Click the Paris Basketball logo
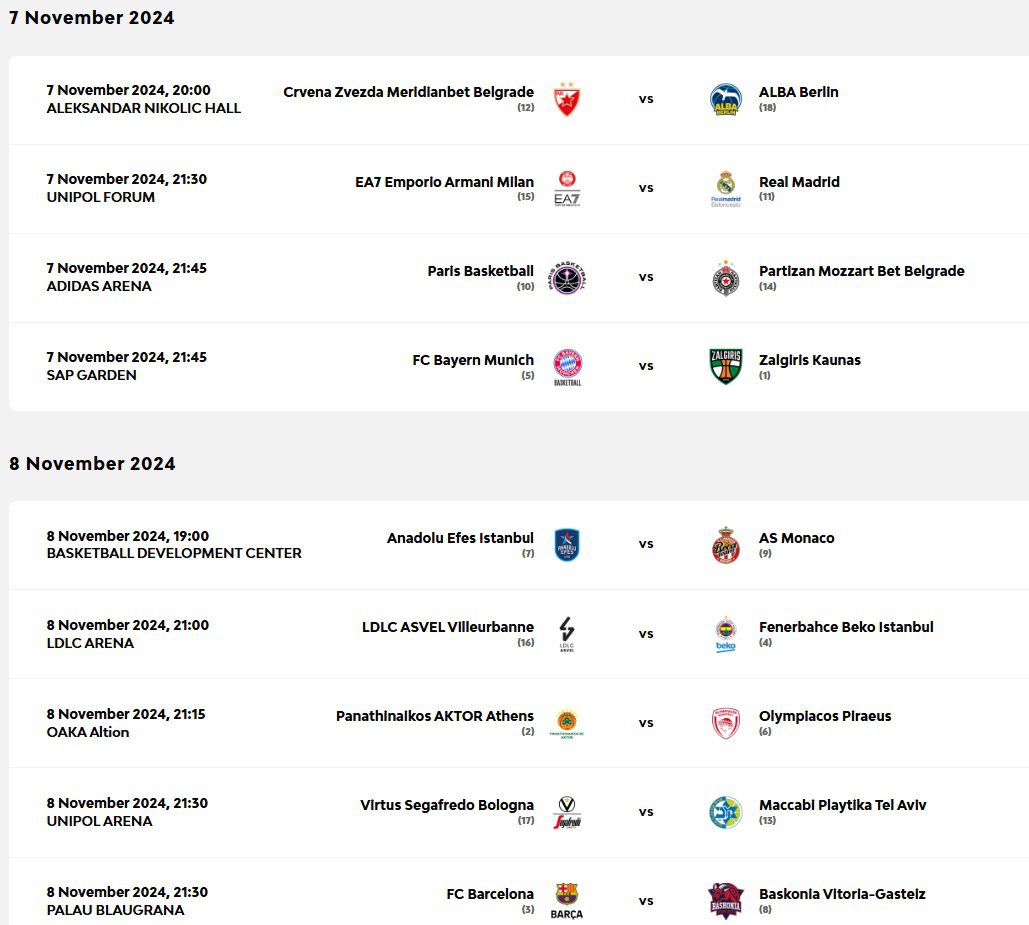The width and height of the screenshot is (1029, 925). click(567, 277)
